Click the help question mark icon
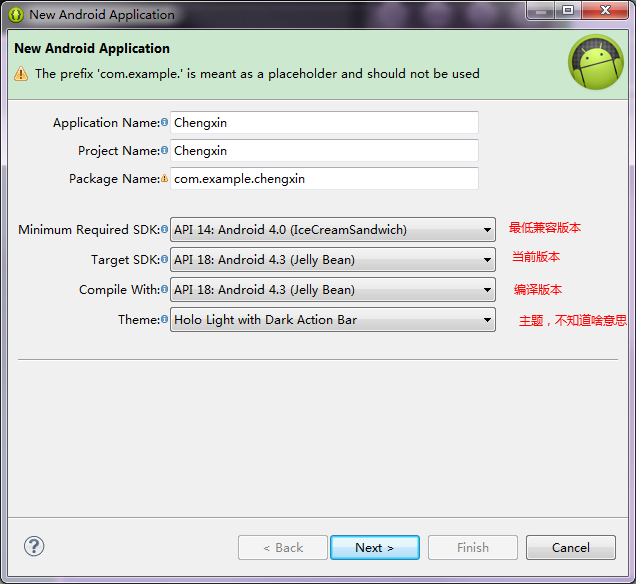The height and width of the screenshot is (584, 636). (x=34, y=546)
